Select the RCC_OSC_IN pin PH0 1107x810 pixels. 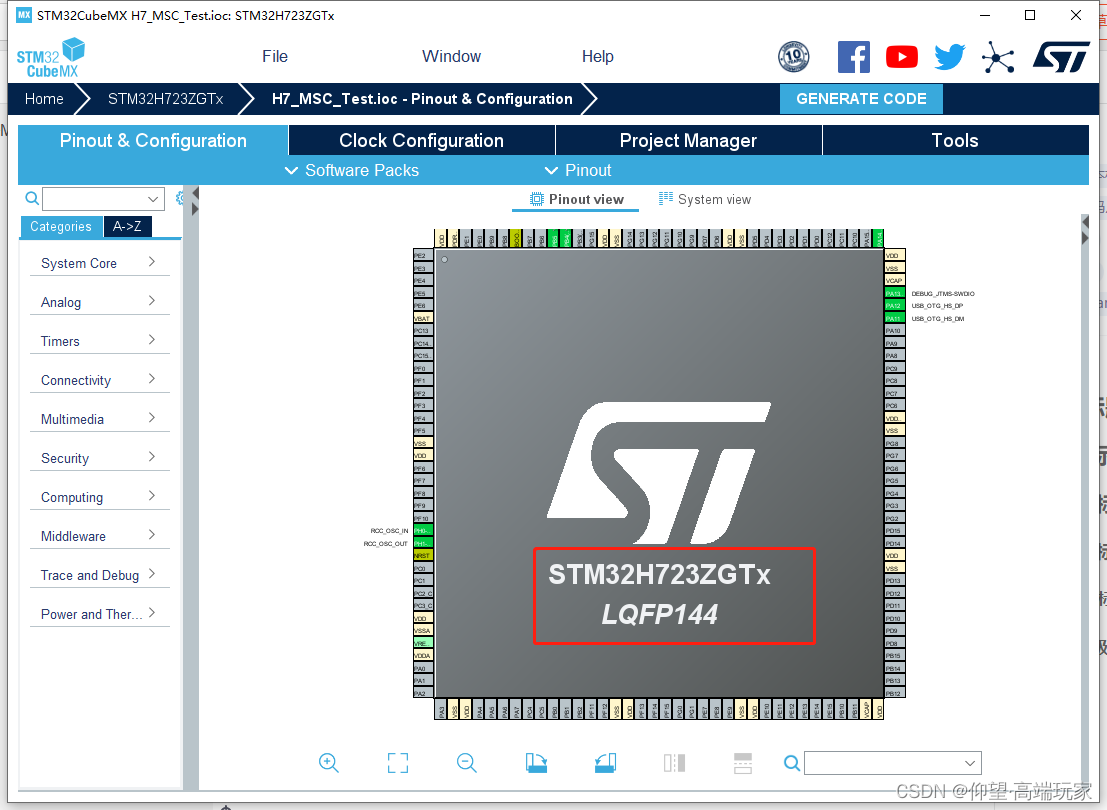(x=422, y=530)
